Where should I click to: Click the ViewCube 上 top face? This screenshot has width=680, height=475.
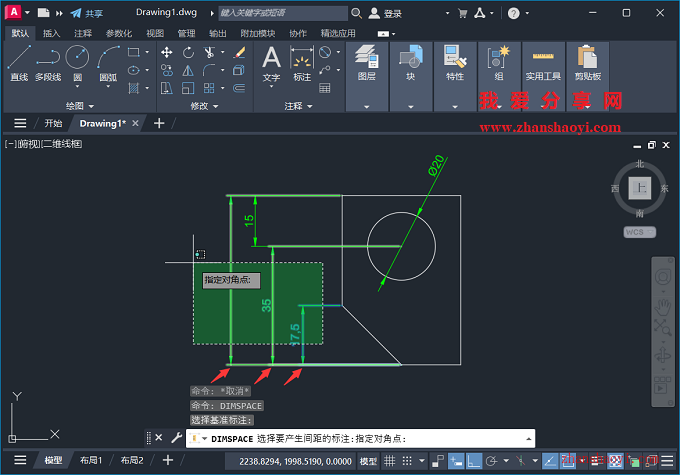[x=640, y=188]
